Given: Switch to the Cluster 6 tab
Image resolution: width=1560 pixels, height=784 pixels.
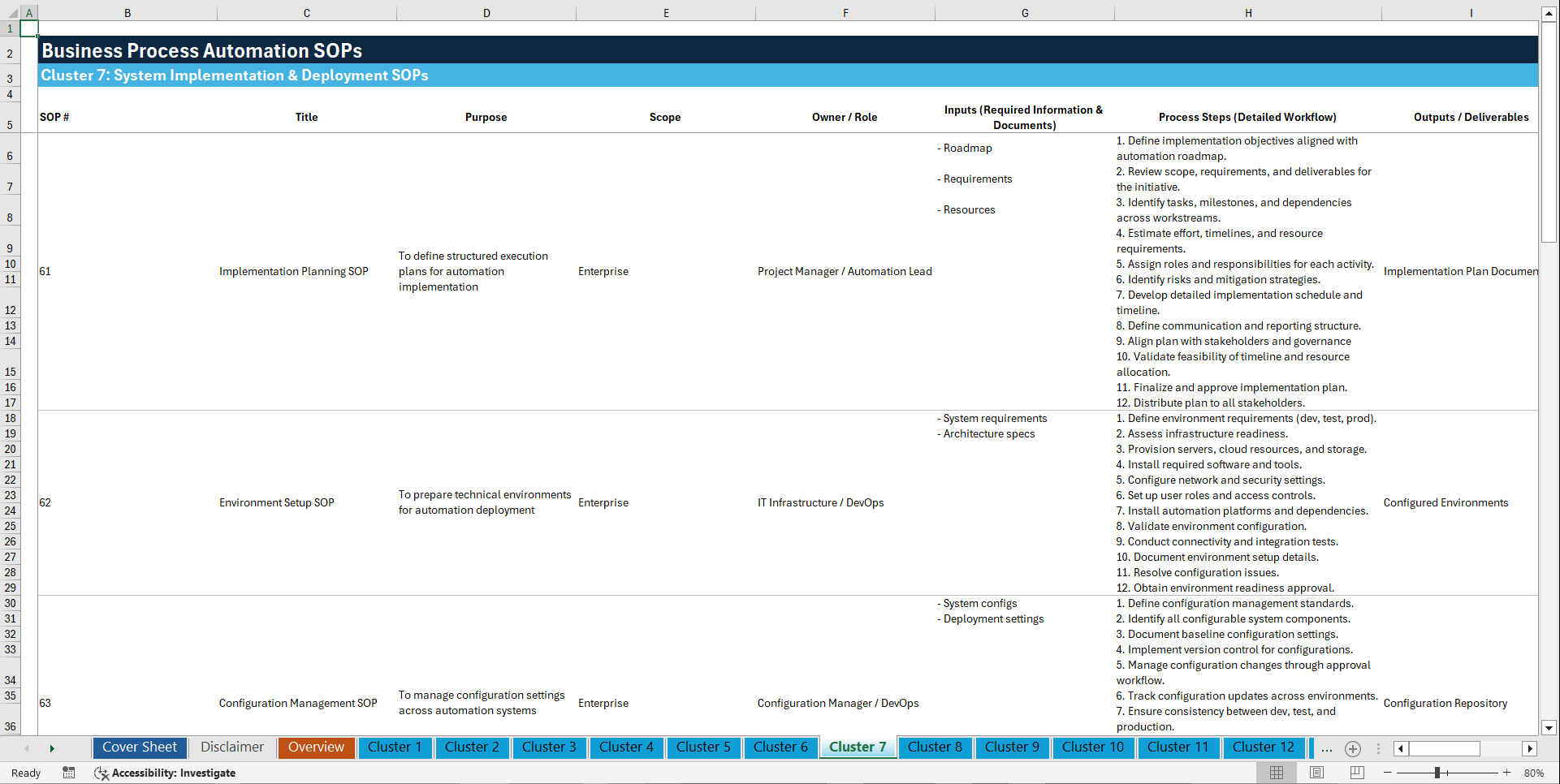Looking at the screenshot, I should (x=780, y=747).
